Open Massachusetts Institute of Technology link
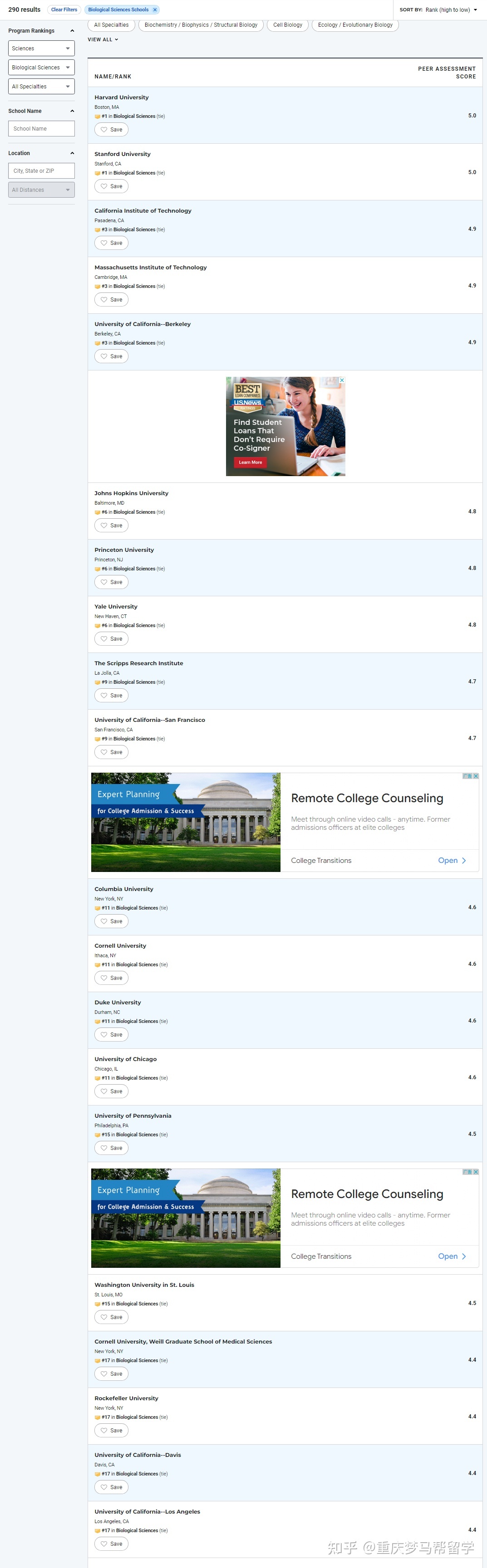This screenshot has height=1568, width=487. click(x=151, y=267)
